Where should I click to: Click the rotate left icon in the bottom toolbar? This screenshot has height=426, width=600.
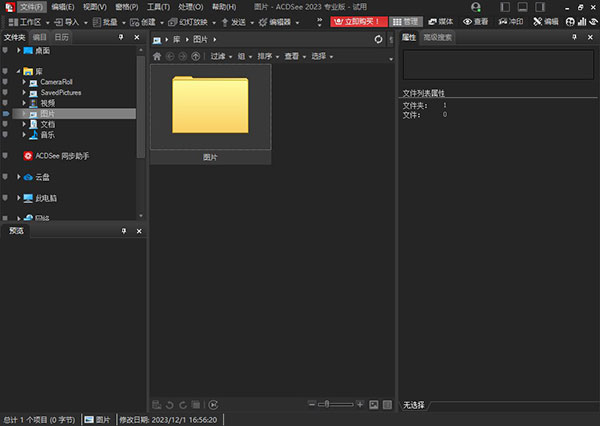(x=169, y=404)
